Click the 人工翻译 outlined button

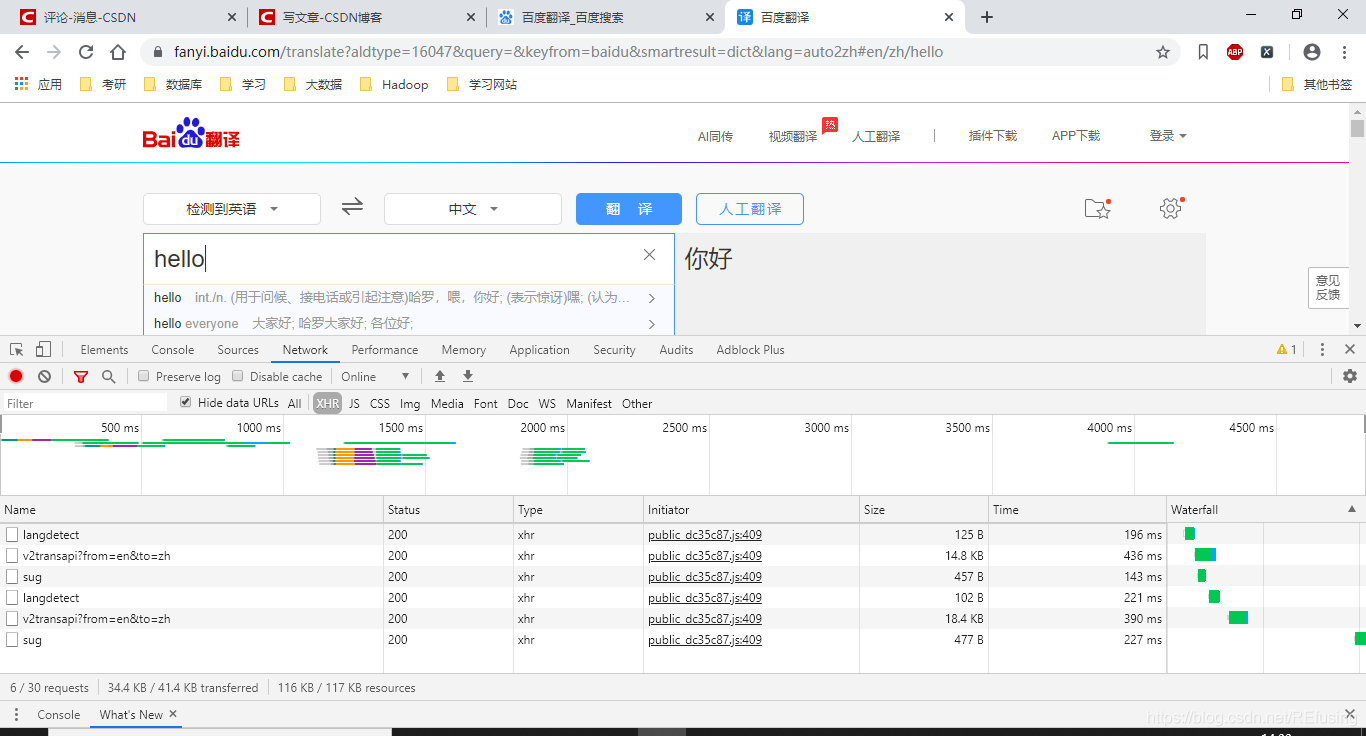[750, 209]
